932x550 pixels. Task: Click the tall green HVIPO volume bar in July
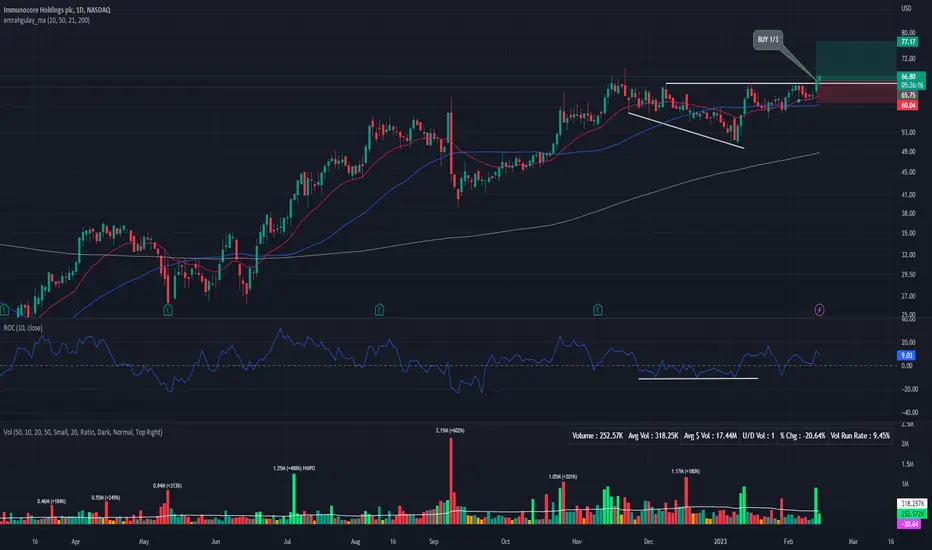click(x=294, y=498)
